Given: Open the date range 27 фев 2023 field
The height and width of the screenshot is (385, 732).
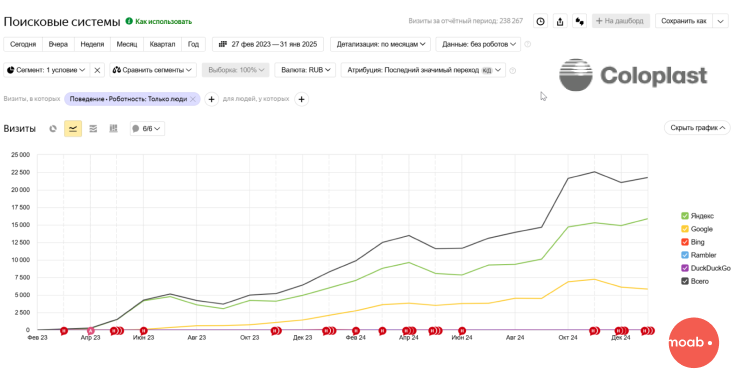Looking at the screenshot, I should coord(268,44).
